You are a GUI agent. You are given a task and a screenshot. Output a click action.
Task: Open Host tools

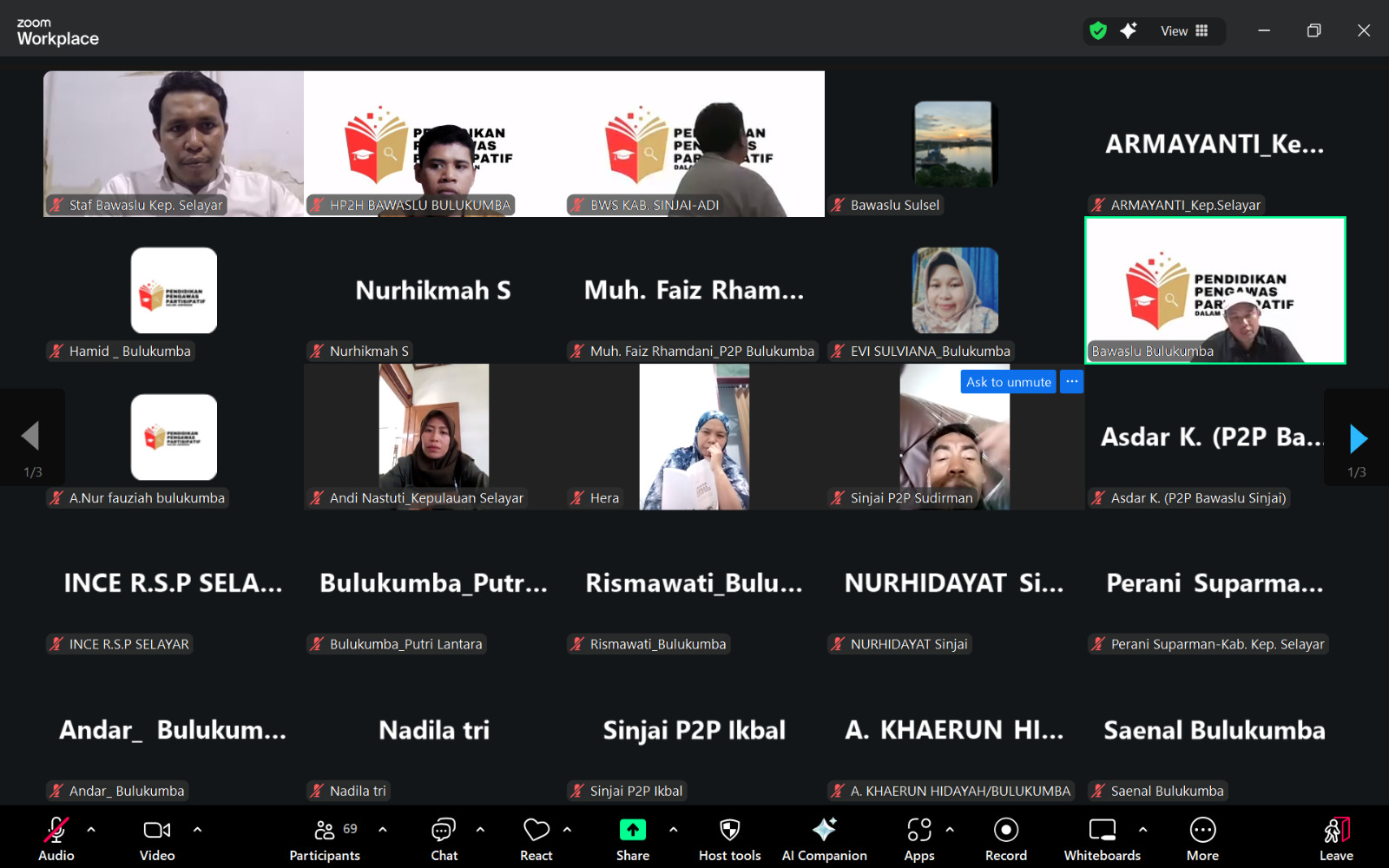[x=729, y=836]
